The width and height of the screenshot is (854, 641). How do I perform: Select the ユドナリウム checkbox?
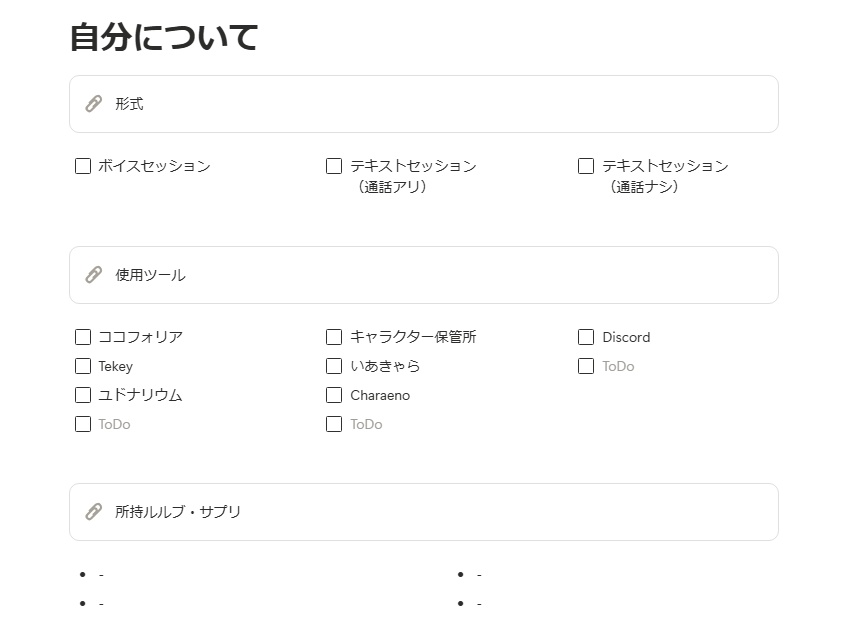coord(83,395)
